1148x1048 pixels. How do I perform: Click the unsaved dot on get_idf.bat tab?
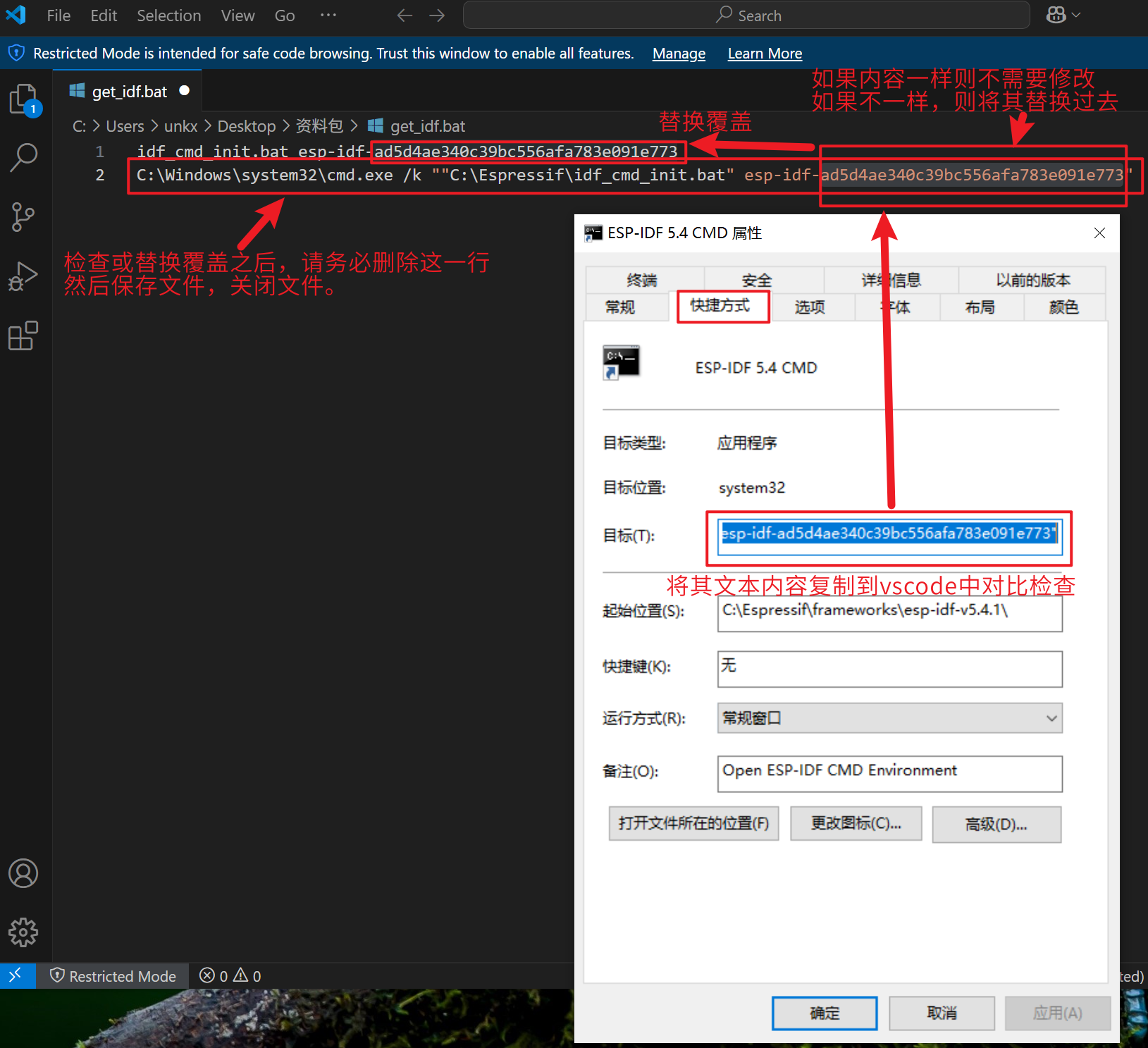tap(184, 90)
